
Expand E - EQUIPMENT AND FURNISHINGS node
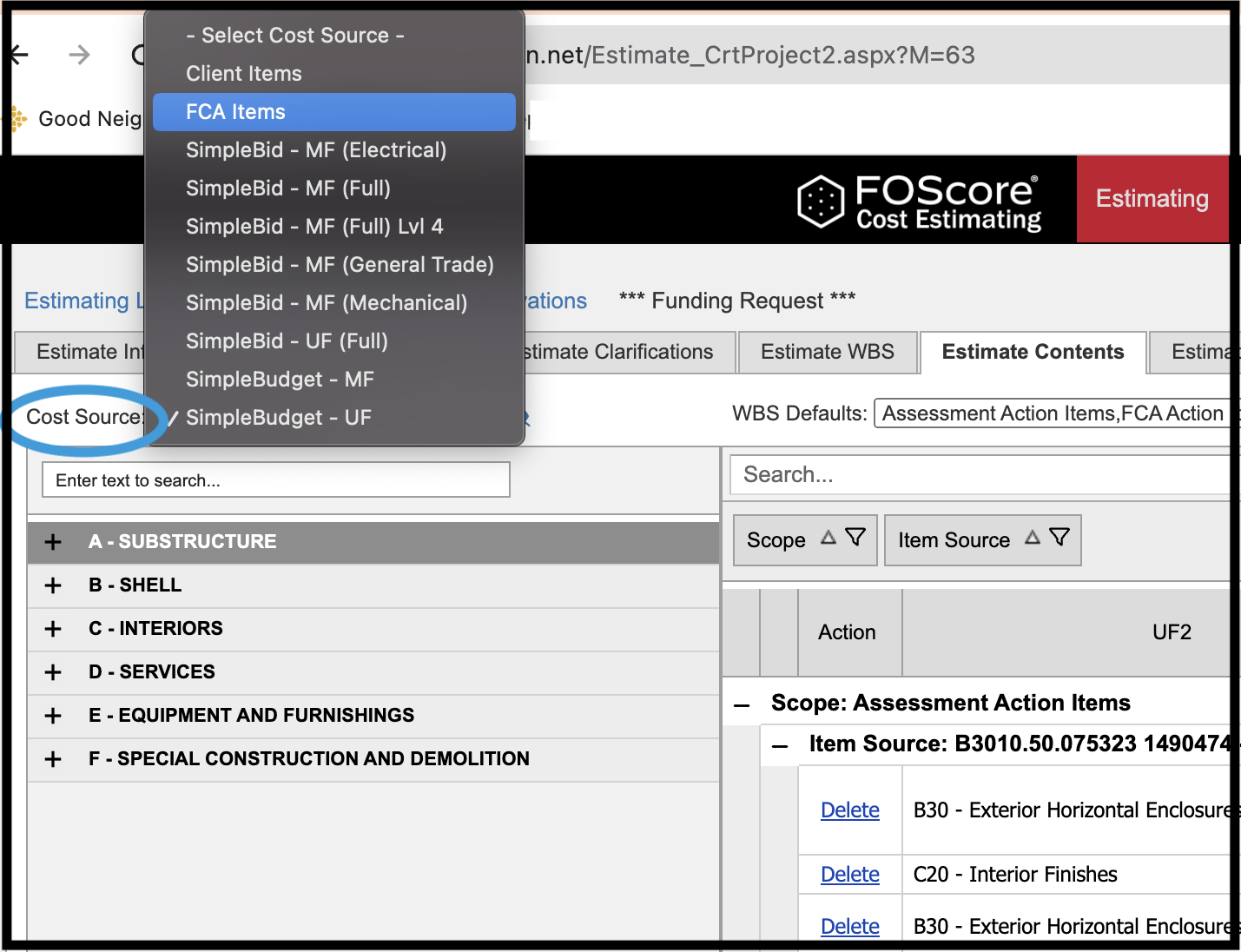click(53, 716)
